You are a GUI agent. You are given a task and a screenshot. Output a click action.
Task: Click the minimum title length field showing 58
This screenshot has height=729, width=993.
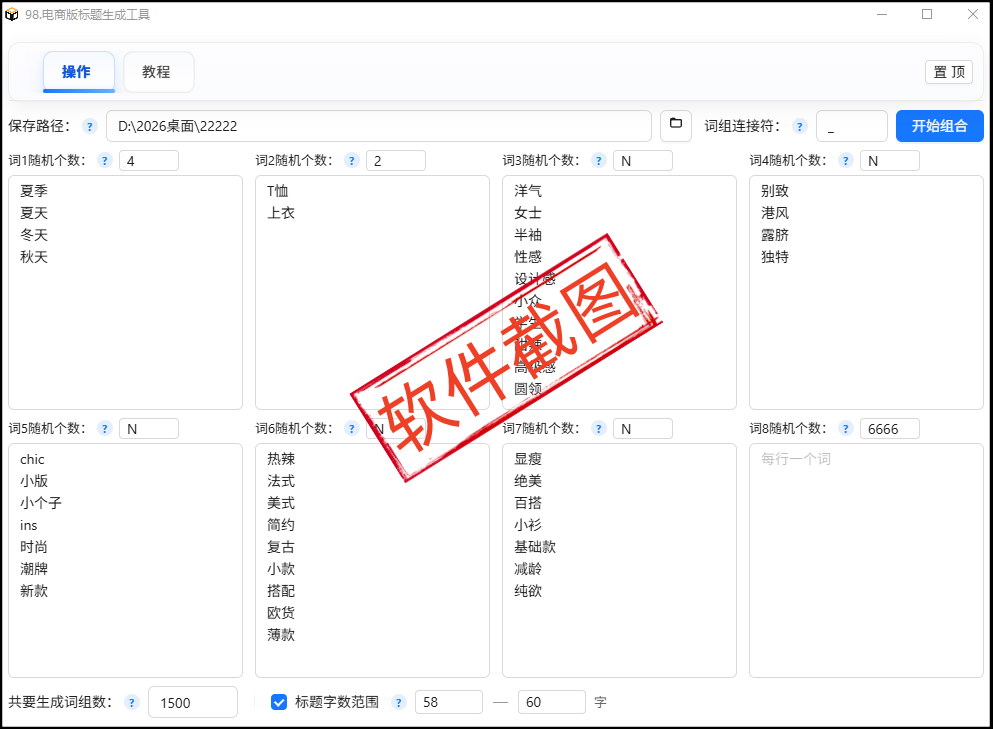click(x=448, y=702)
